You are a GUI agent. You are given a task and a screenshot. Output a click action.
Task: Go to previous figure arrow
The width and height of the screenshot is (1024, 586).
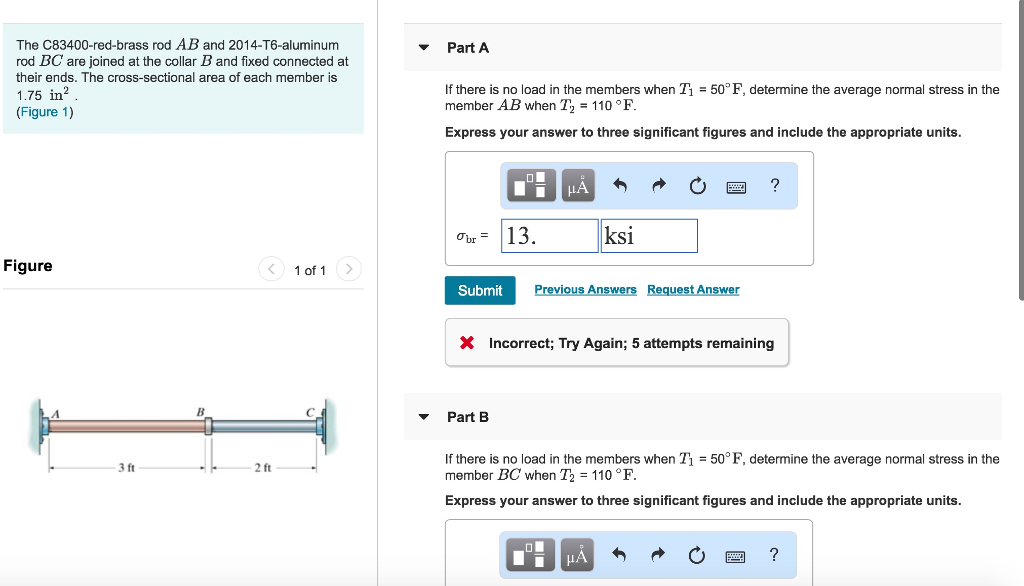point(271,269)
